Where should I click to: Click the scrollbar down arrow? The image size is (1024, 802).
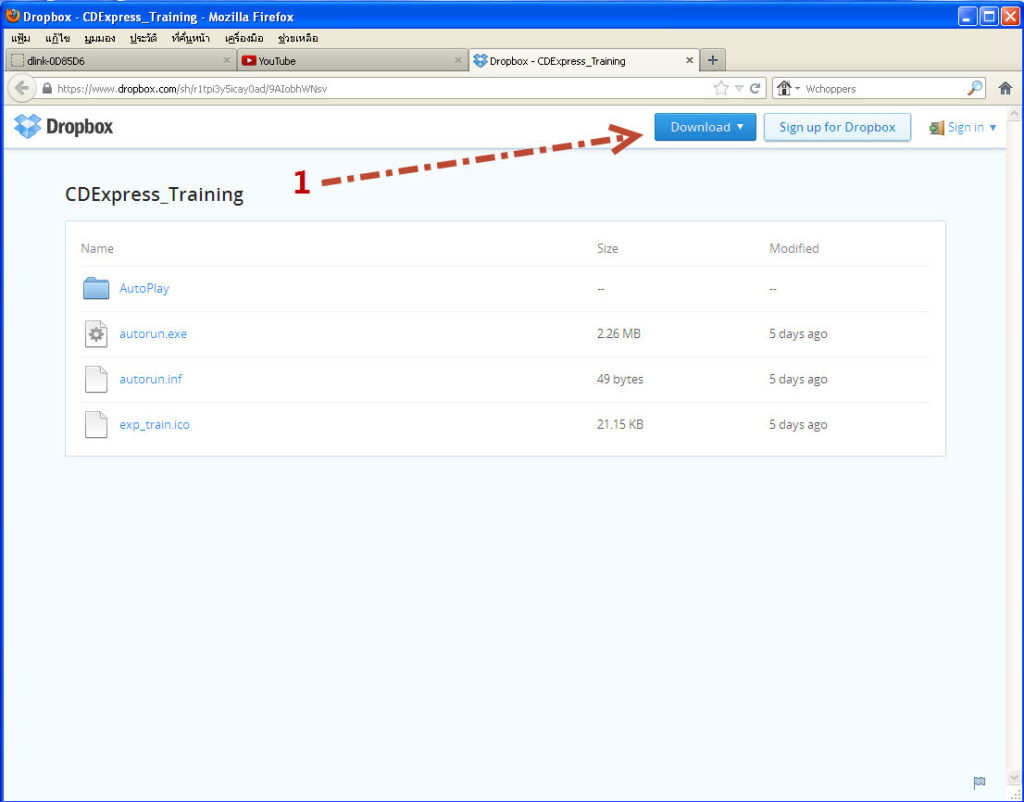(1014, 777)
